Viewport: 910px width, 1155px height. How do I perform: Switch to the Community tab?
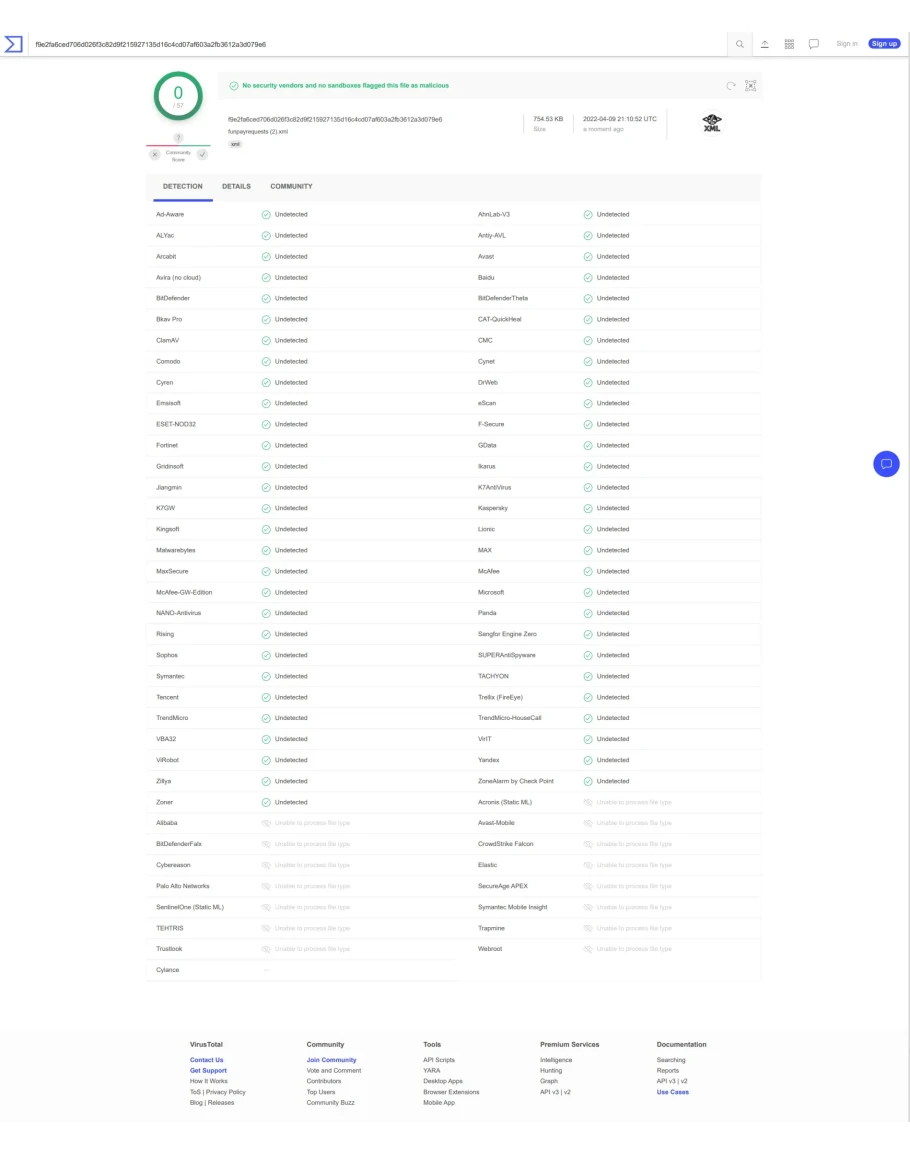coord(291,187)
